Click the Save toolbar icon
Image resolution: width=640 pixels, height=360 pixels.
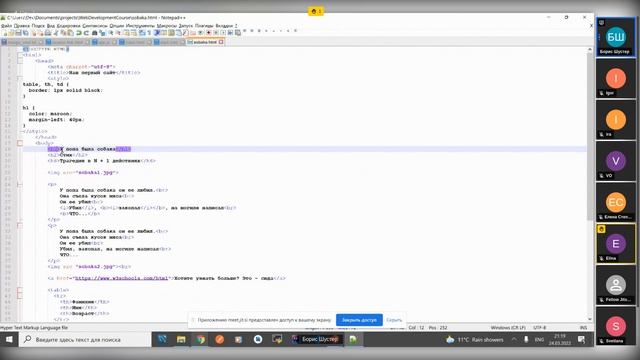[x=18, y=33]
